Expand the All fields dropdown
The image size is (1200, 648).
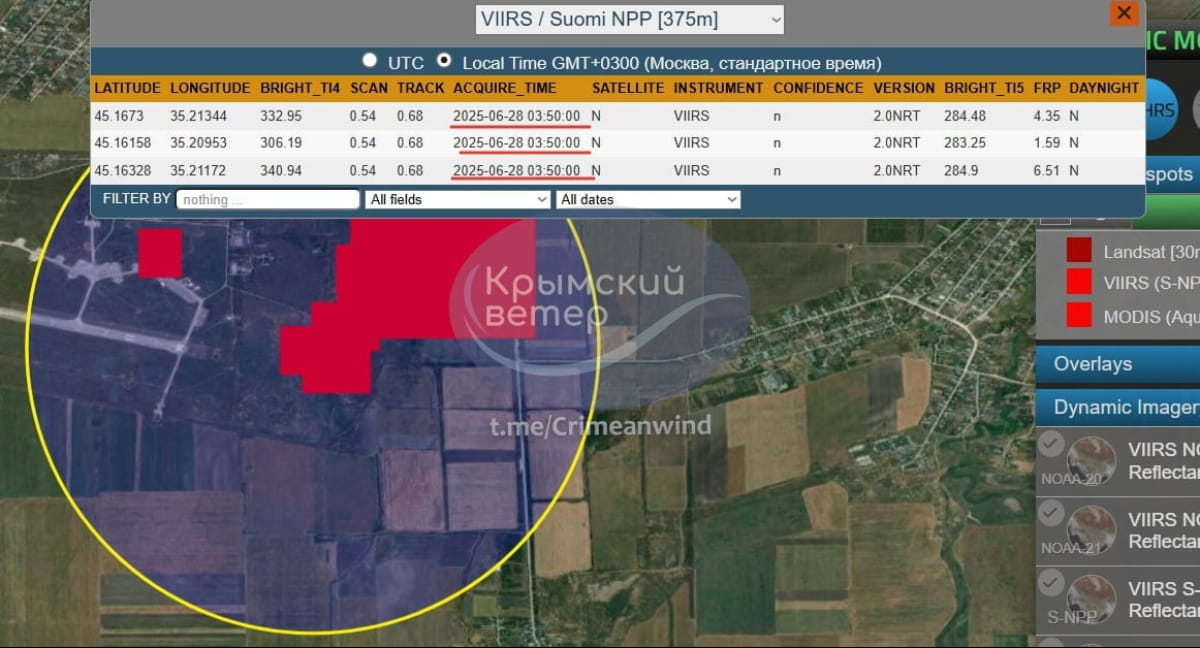click(x=457, y=200)
